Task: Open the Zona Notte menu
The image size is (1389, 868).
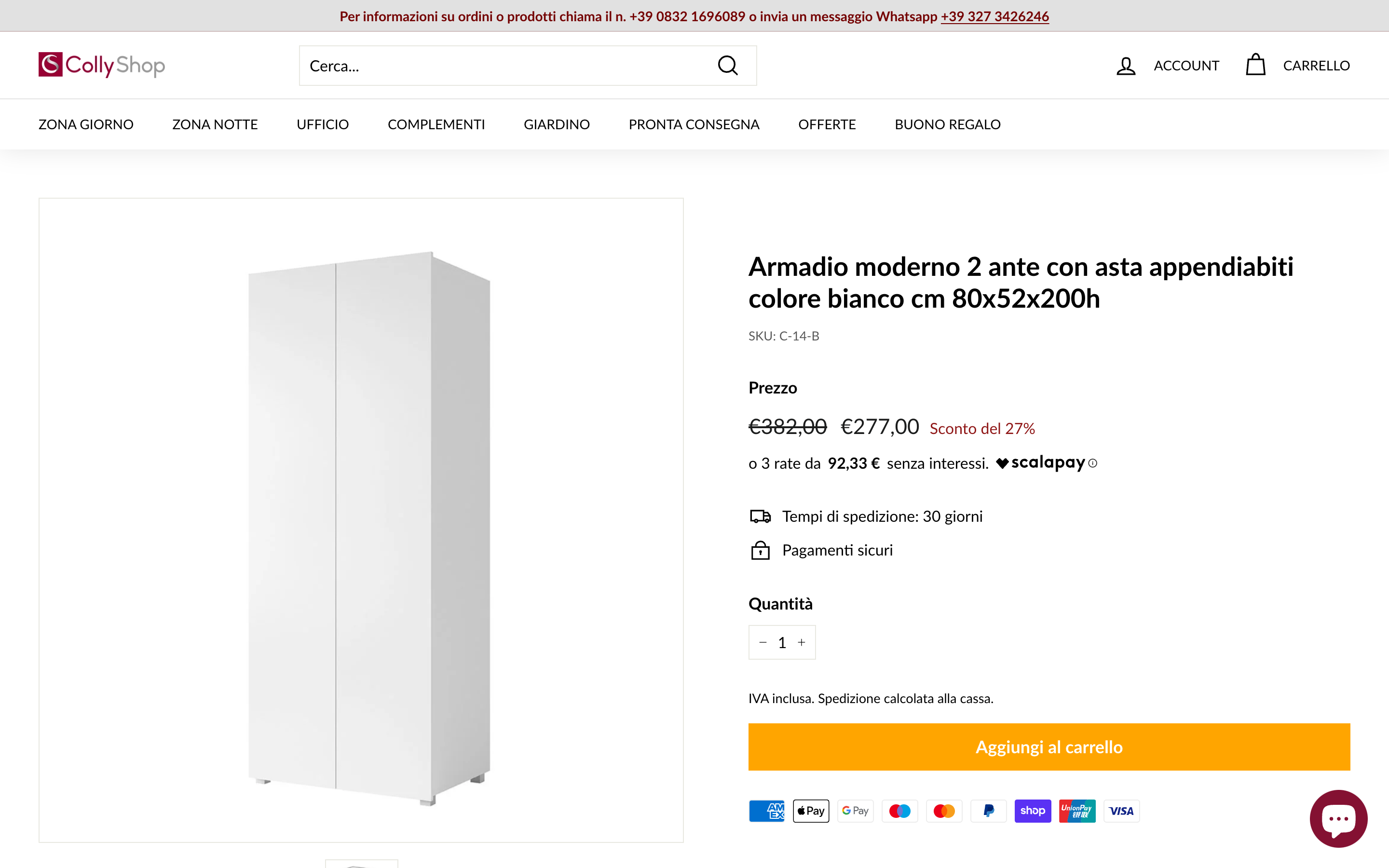Action: [x=215, y=124]
